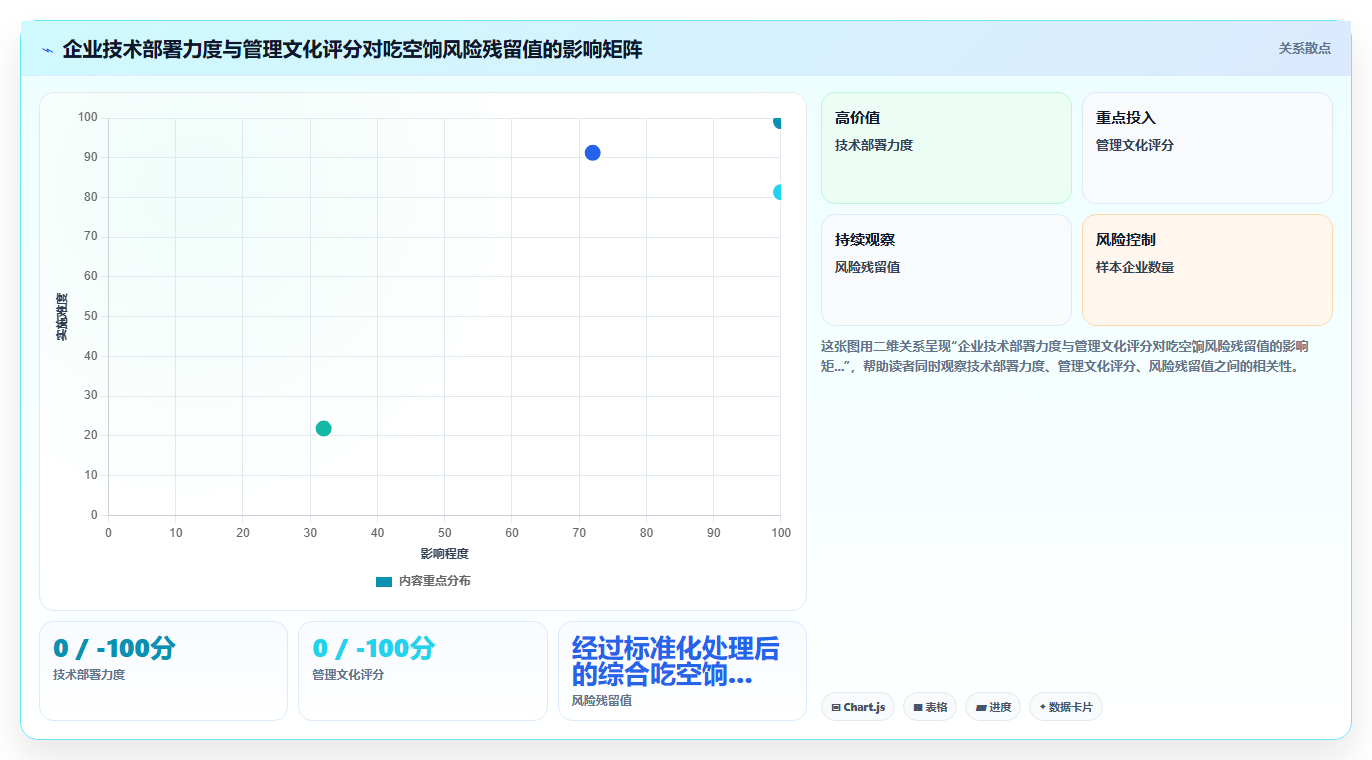This screenshot has width=1372, height=760.
Task: Open the 高价值 quadrant card
Action: point(946,148)
